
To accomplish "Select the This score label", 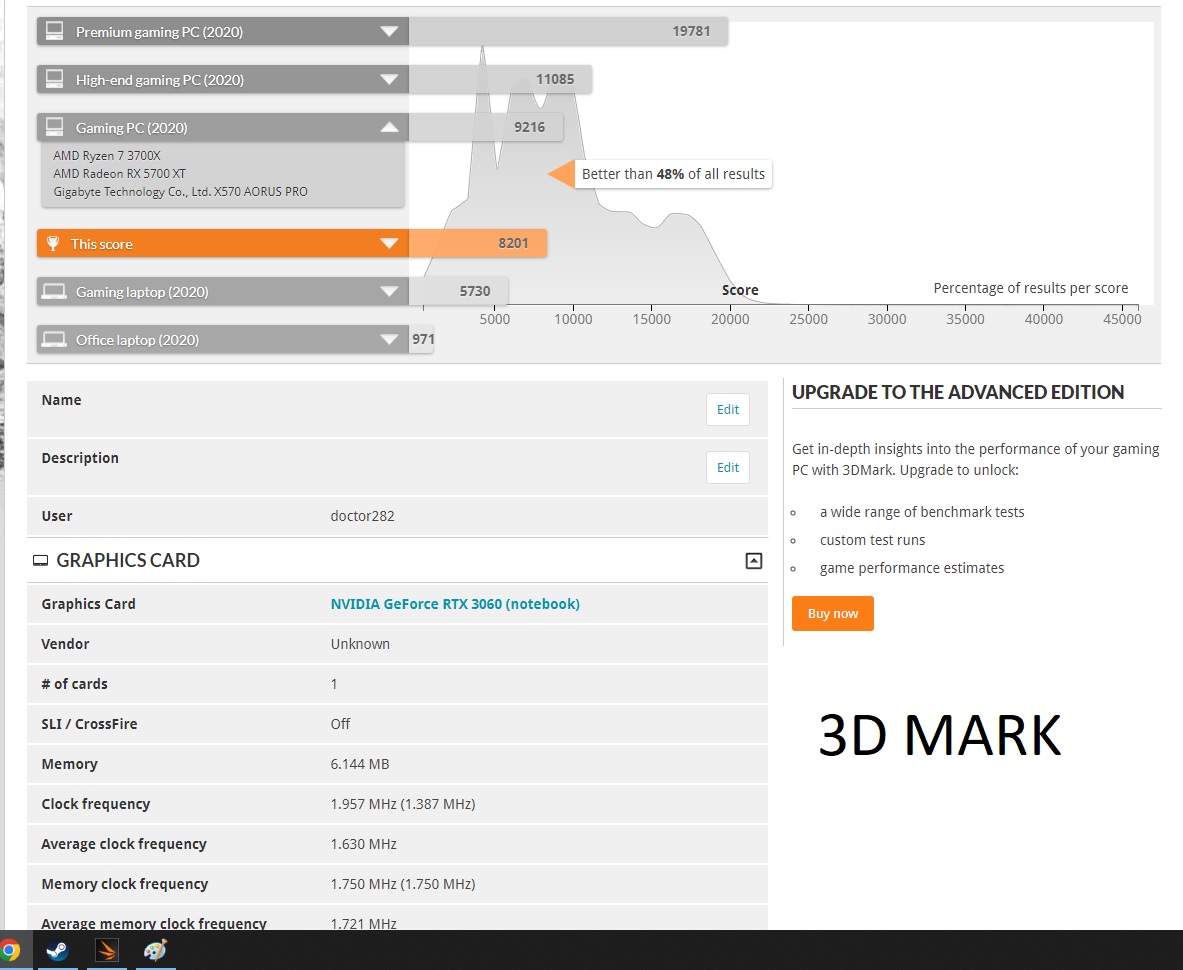I will [x=102, y=244].
